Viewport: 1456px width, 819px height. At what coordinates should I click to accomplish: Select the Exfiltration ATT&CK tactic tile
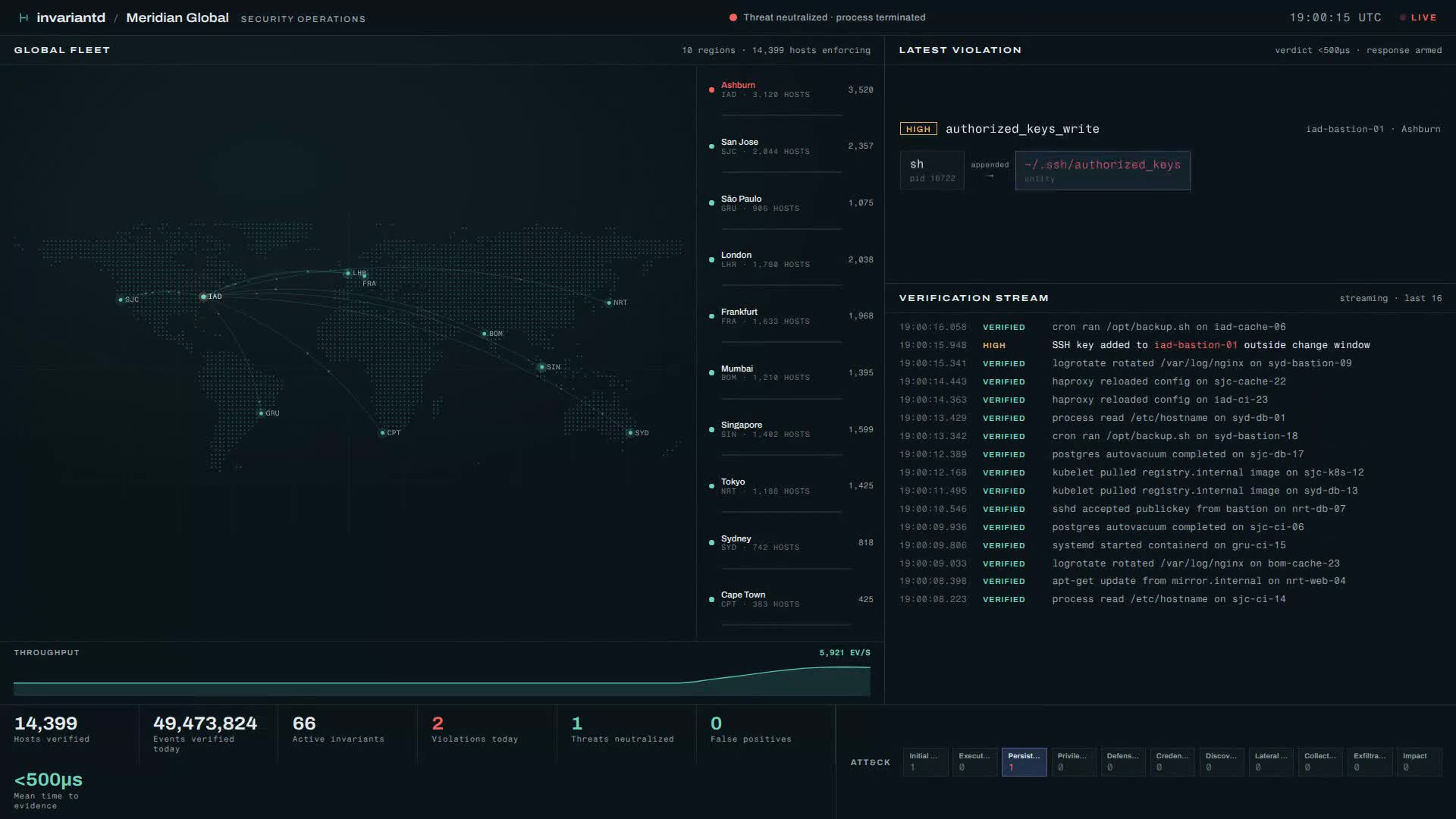tap(1370, 761)
